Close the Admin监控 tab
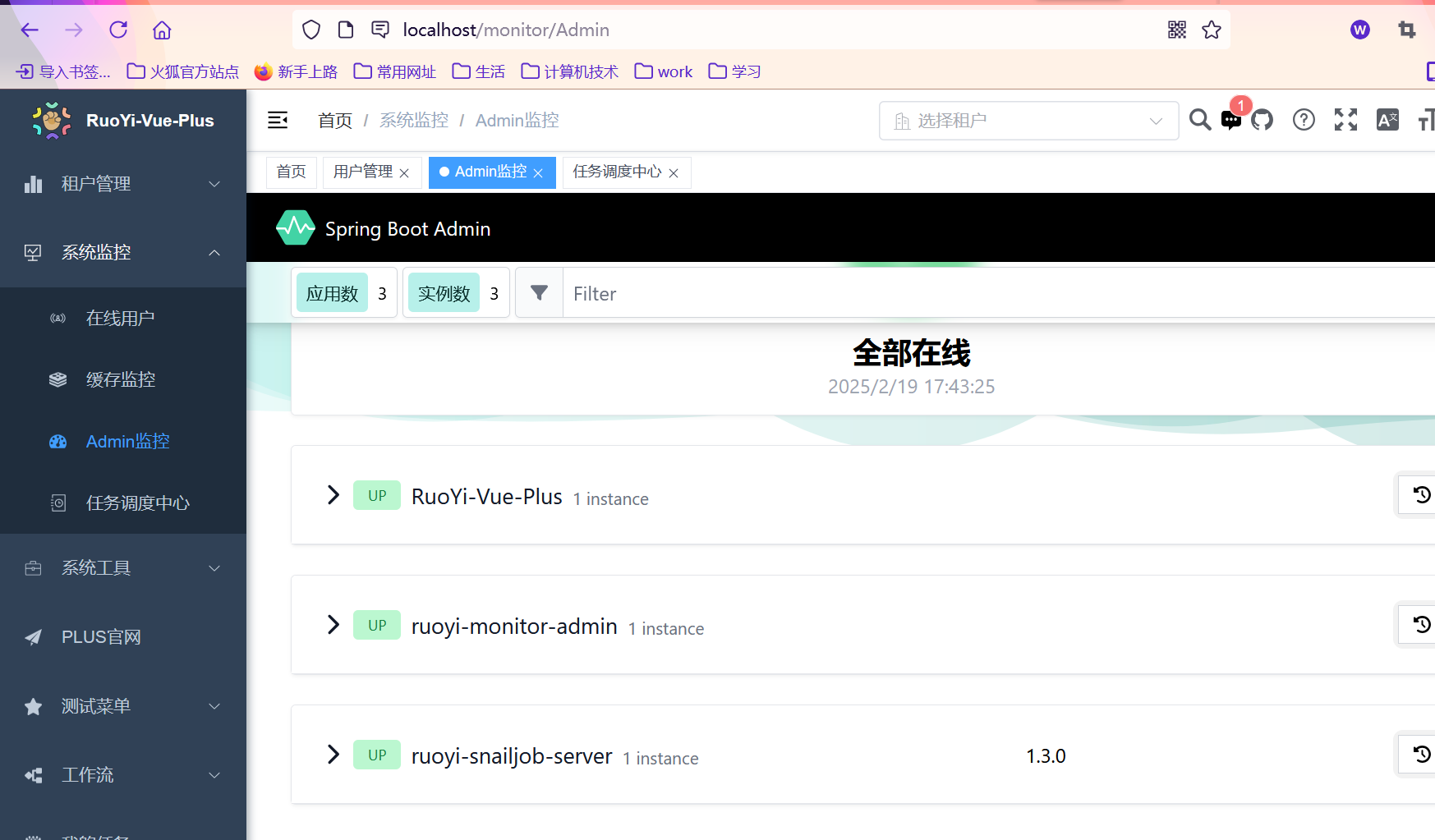 538,173
